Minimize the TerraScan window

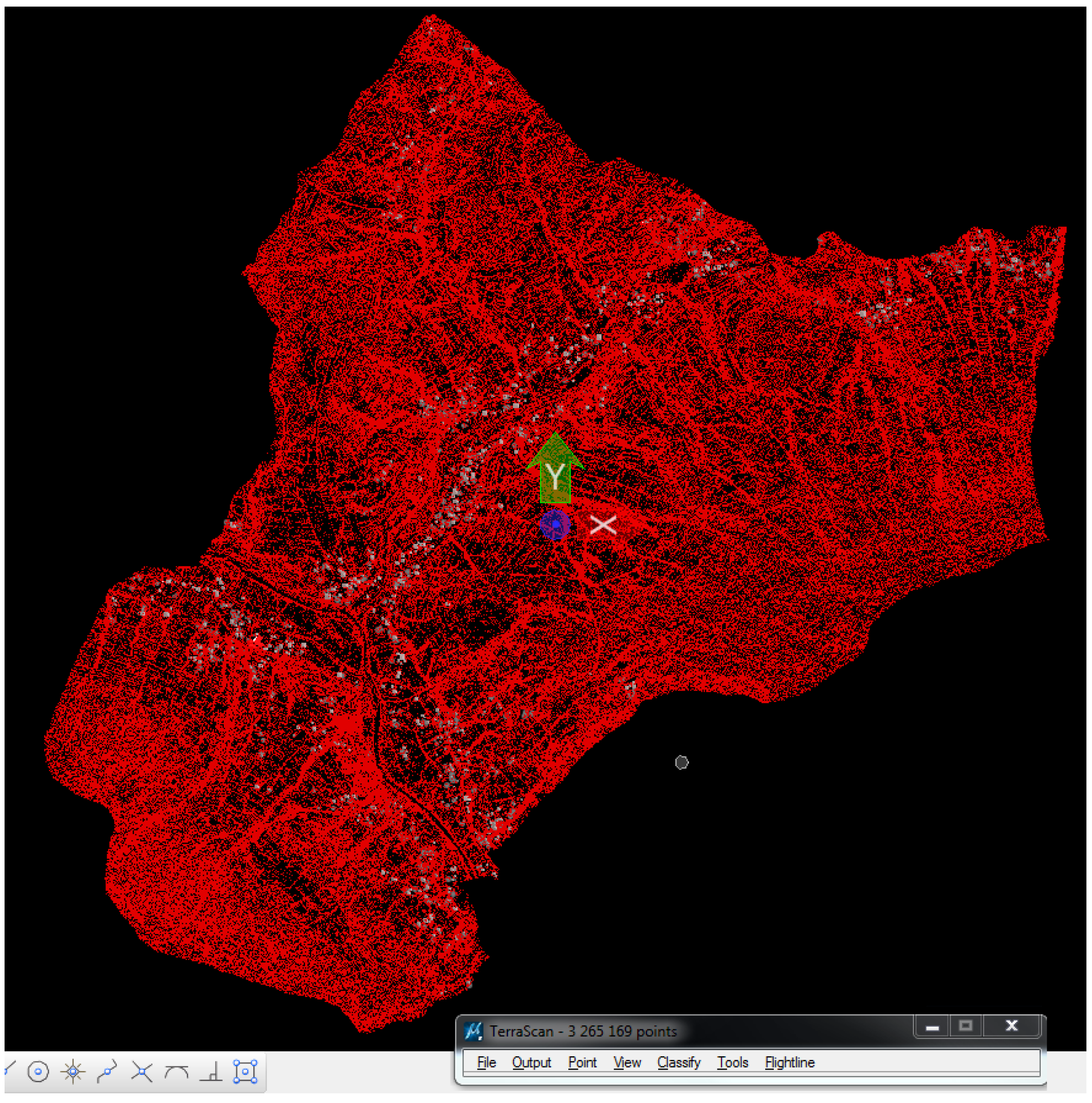[x=932, y=1026]
